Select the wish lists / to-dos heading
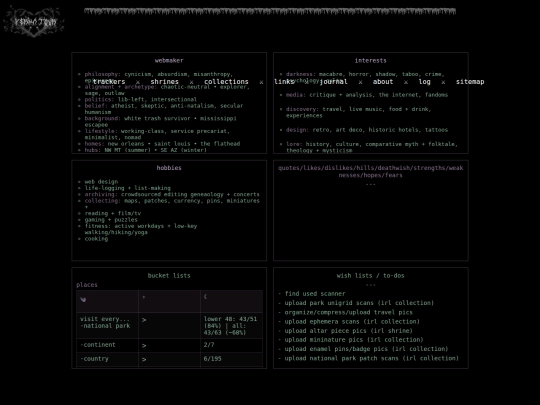 tap(371, 276)
